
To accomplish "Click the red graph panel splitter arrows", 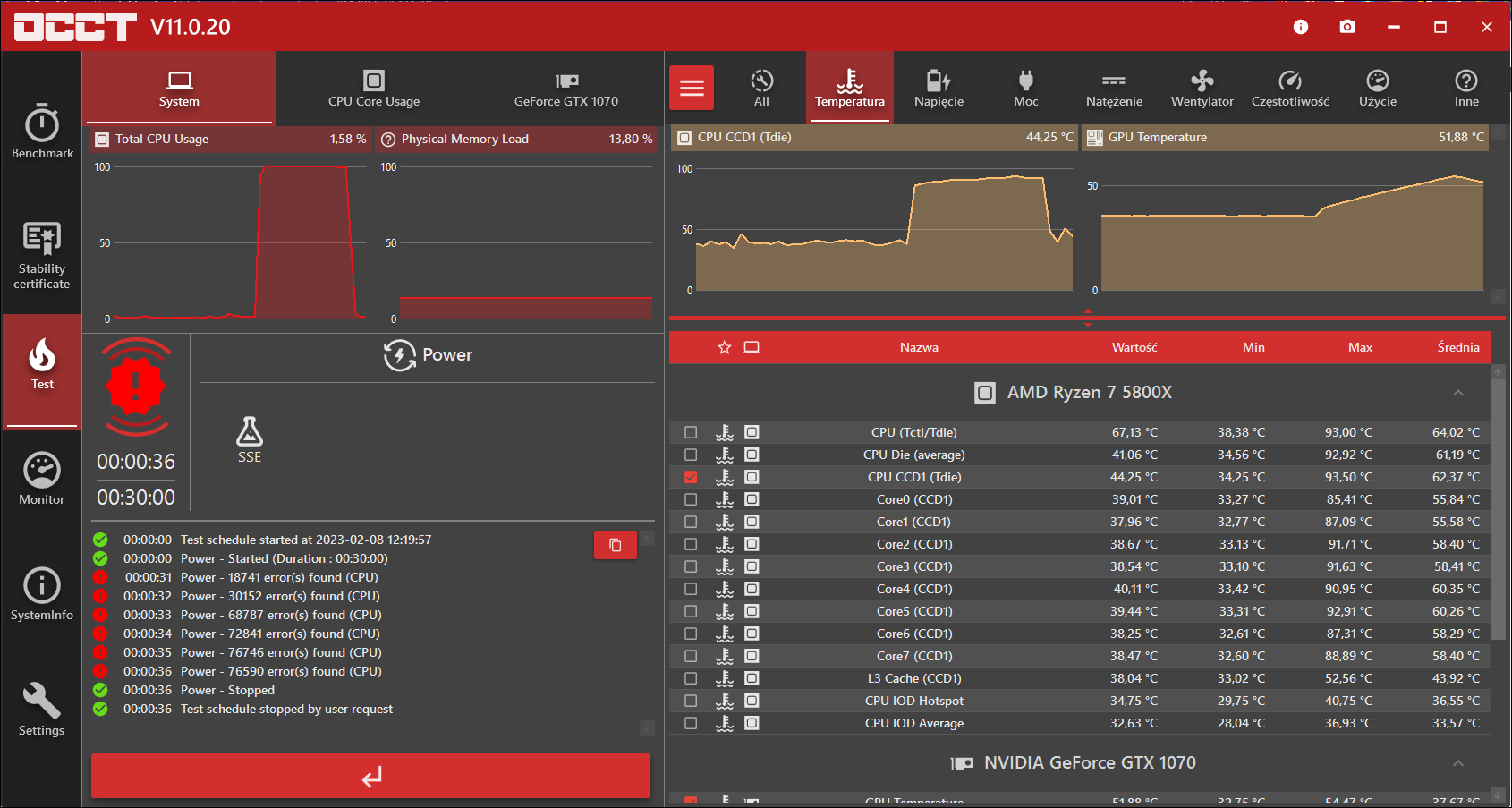I will tap(1088, 318).
